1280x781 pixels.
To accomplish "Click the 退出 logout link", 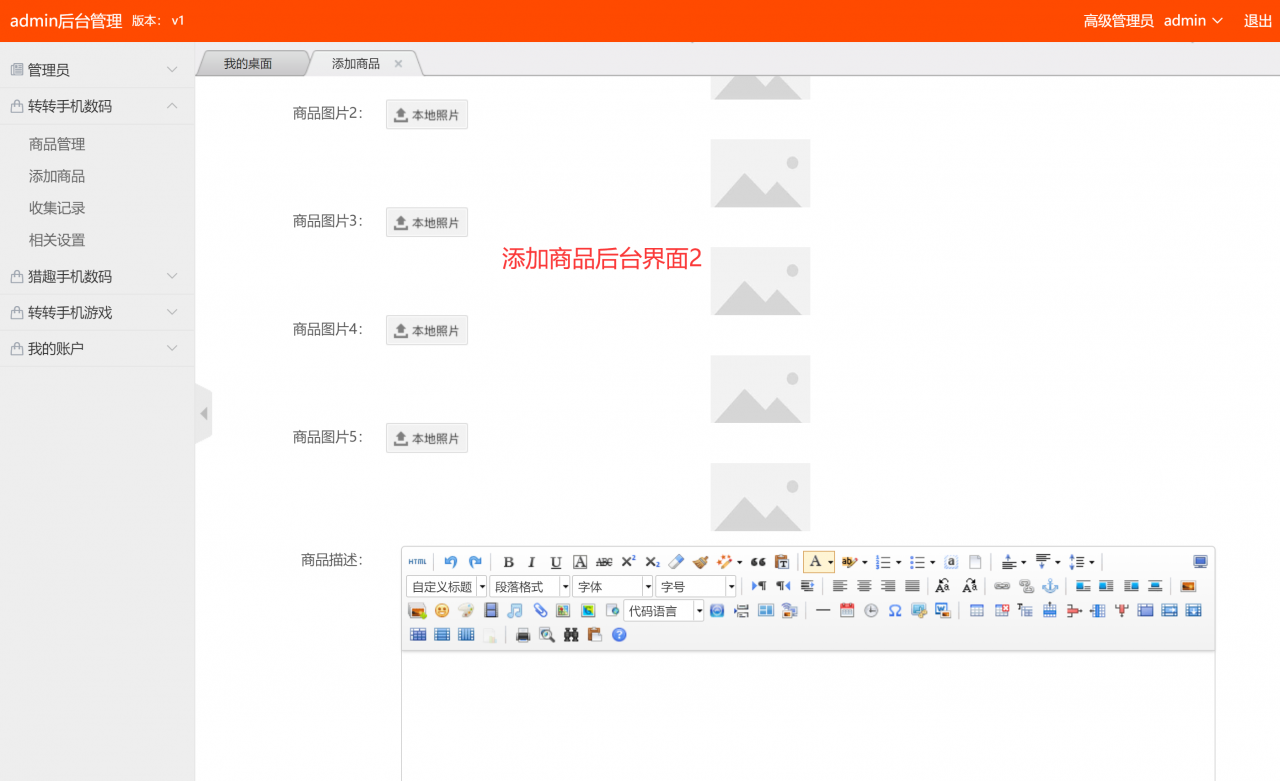I will click(x=1257, y=21).
